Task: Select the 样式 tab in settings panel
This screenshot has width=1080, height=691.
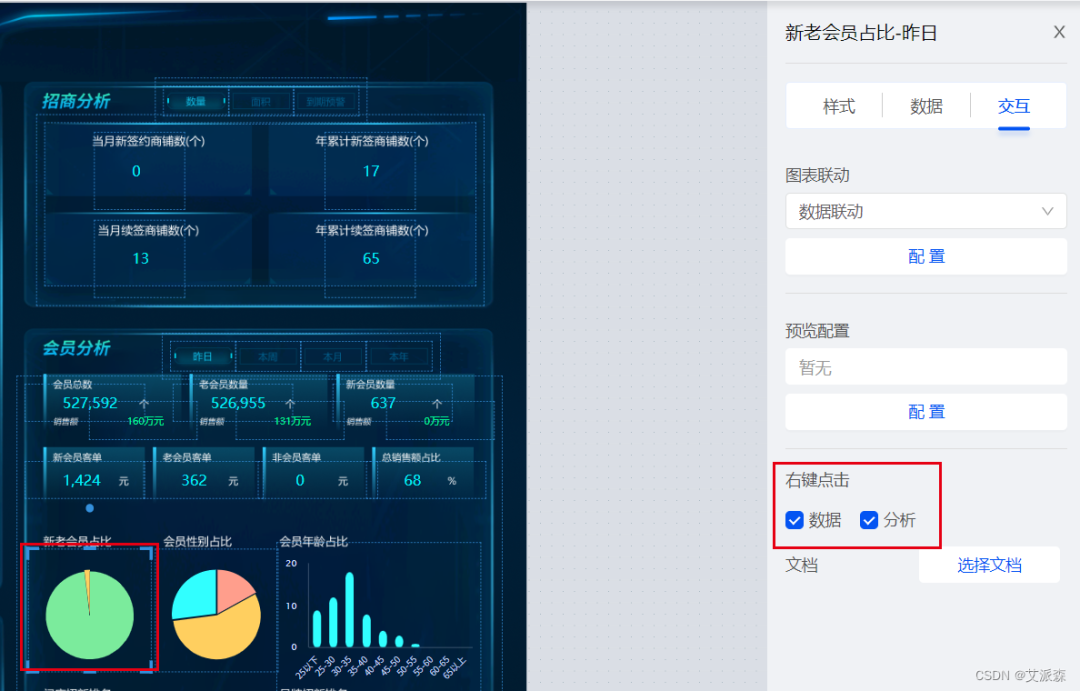Action: [838, 105]
